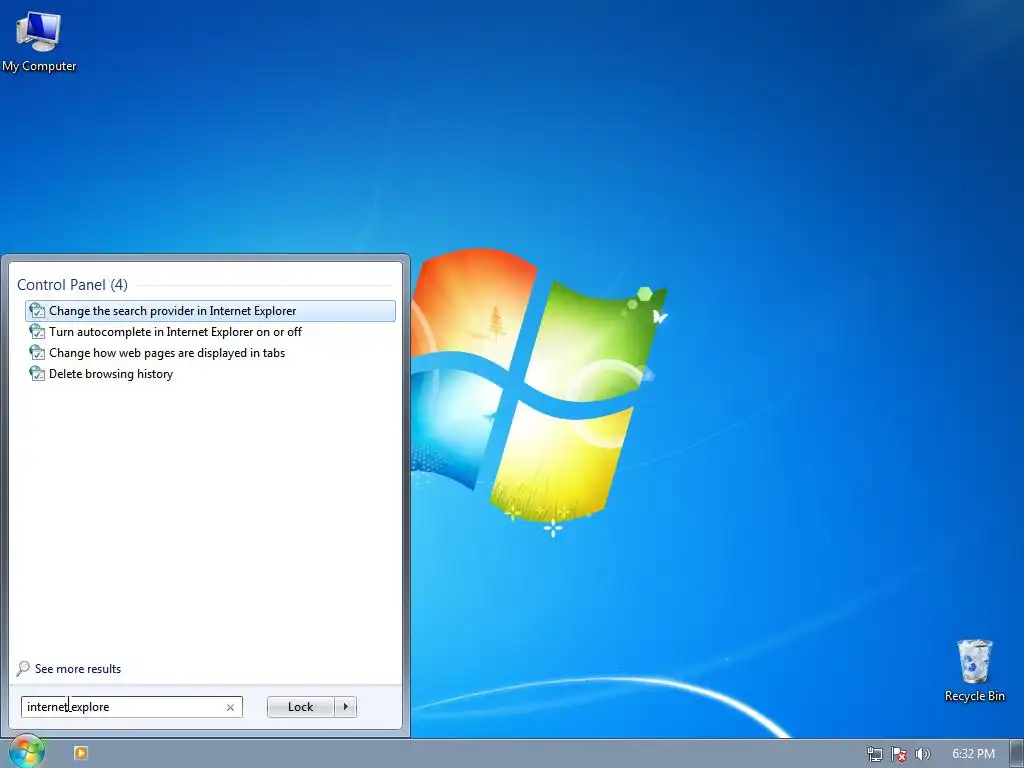Click the Lock button

(x=300, y=707)
